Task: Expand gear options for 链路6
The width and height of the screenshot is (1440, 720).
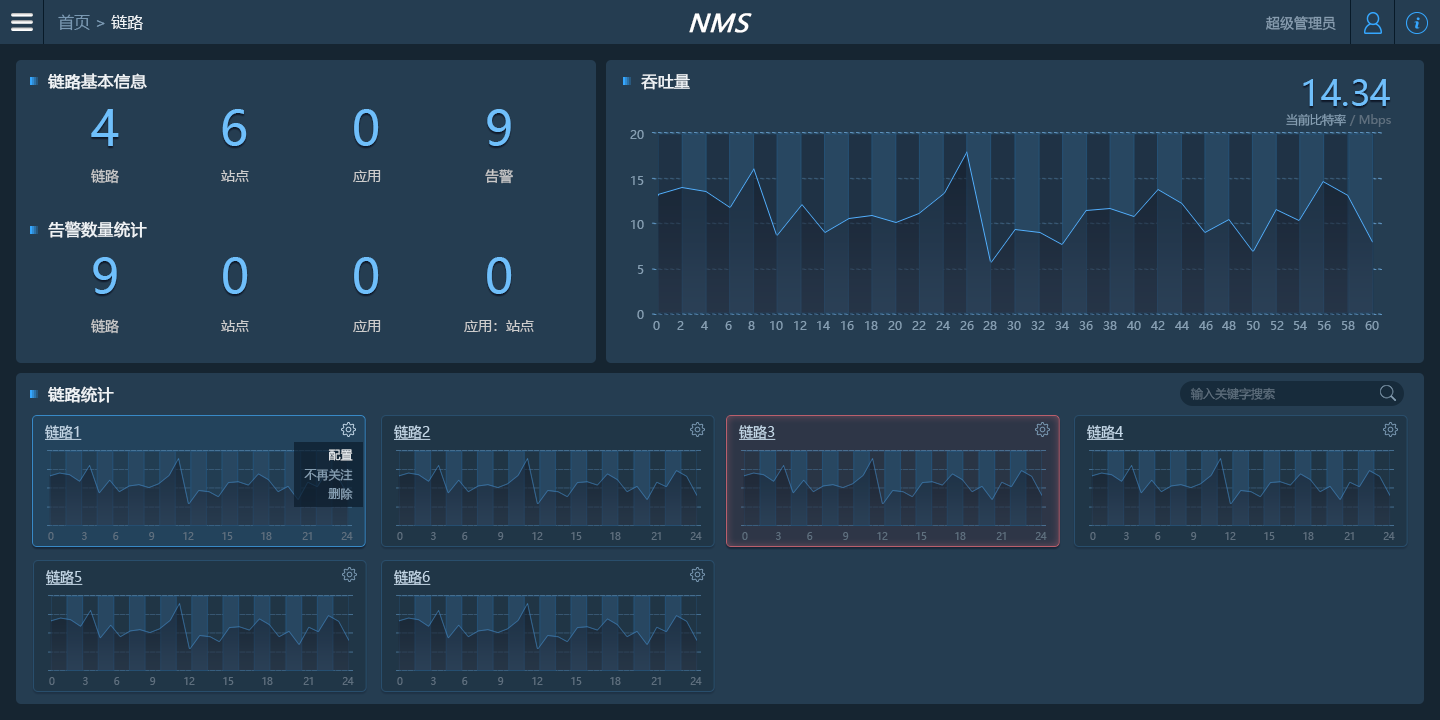Action: 697,574
